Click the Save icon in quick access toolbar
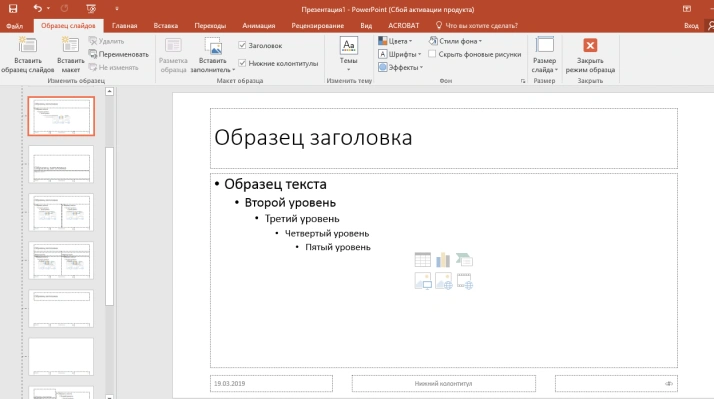 (x=13, y=8)
